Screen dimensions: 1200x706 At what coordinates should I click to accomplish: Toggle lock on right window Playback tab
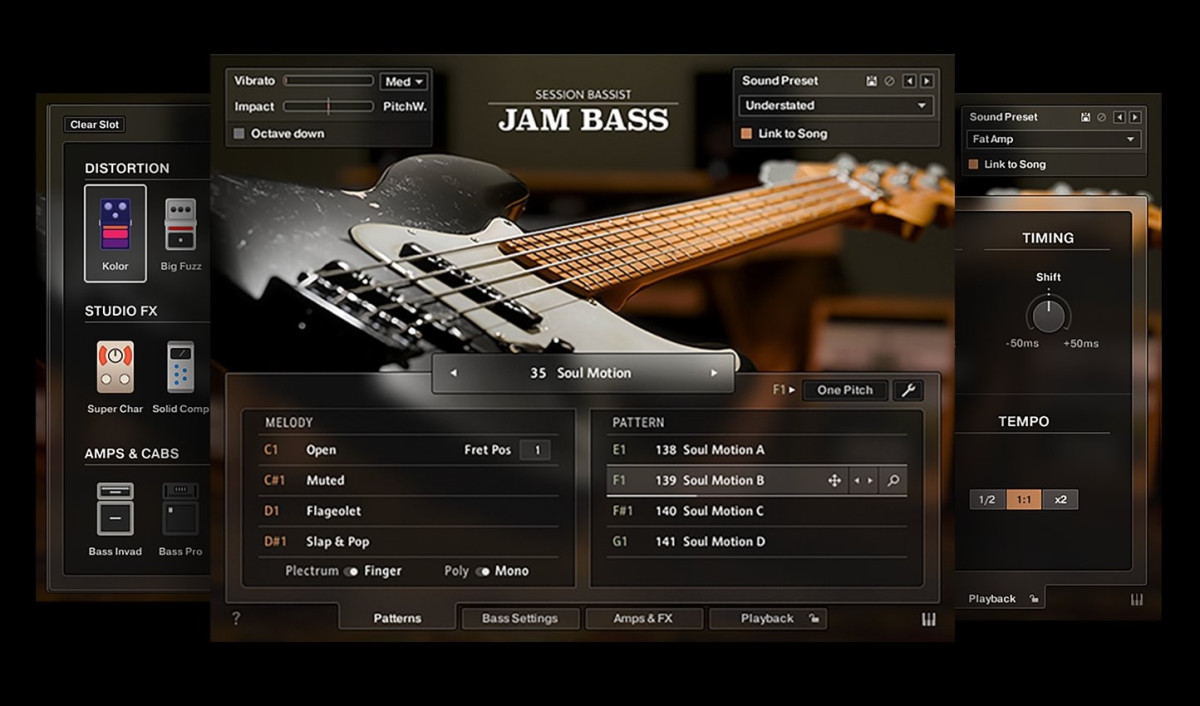1034,599
